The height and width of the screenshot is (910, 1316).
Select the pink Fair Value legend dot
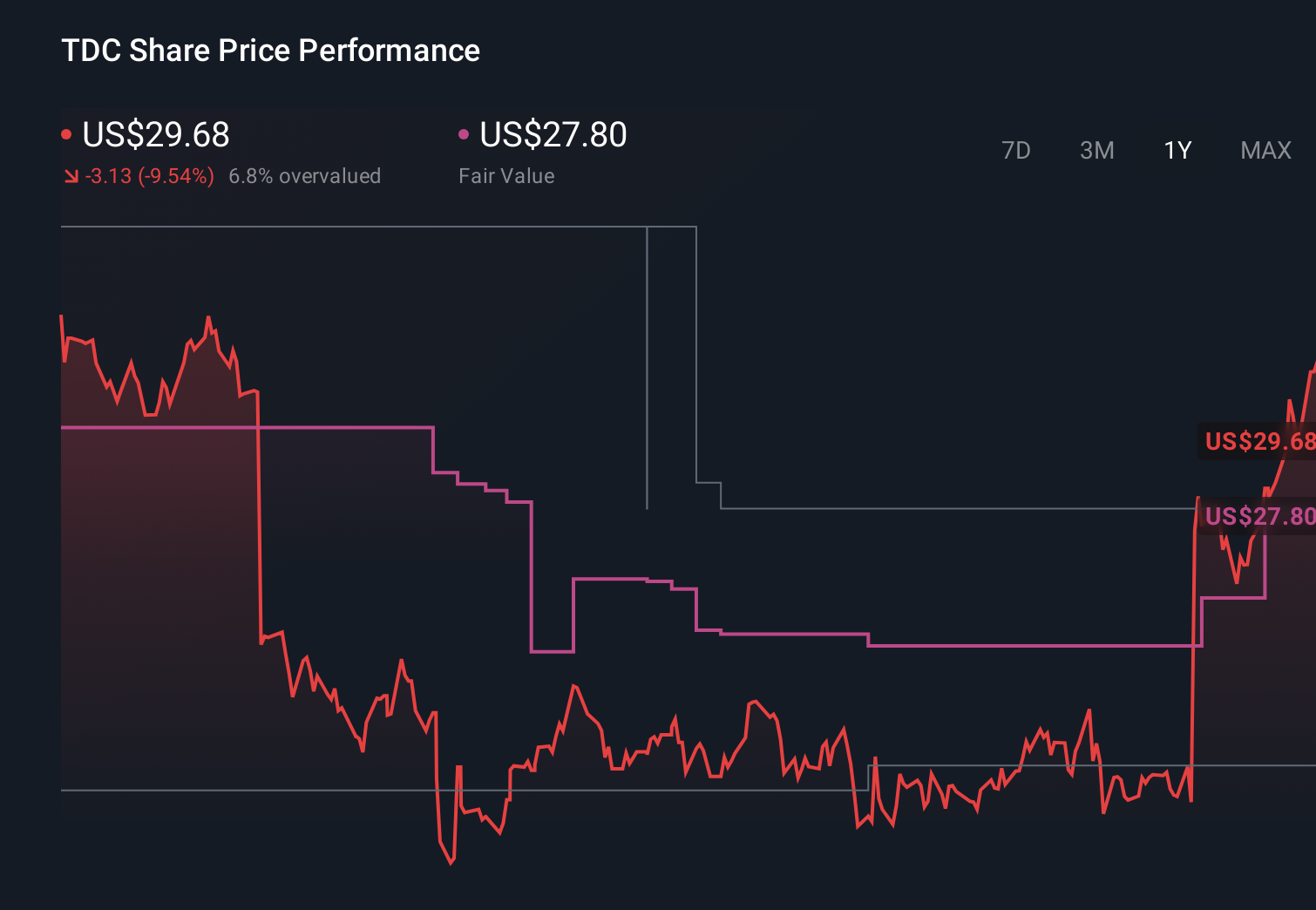[x=465, y=132]
